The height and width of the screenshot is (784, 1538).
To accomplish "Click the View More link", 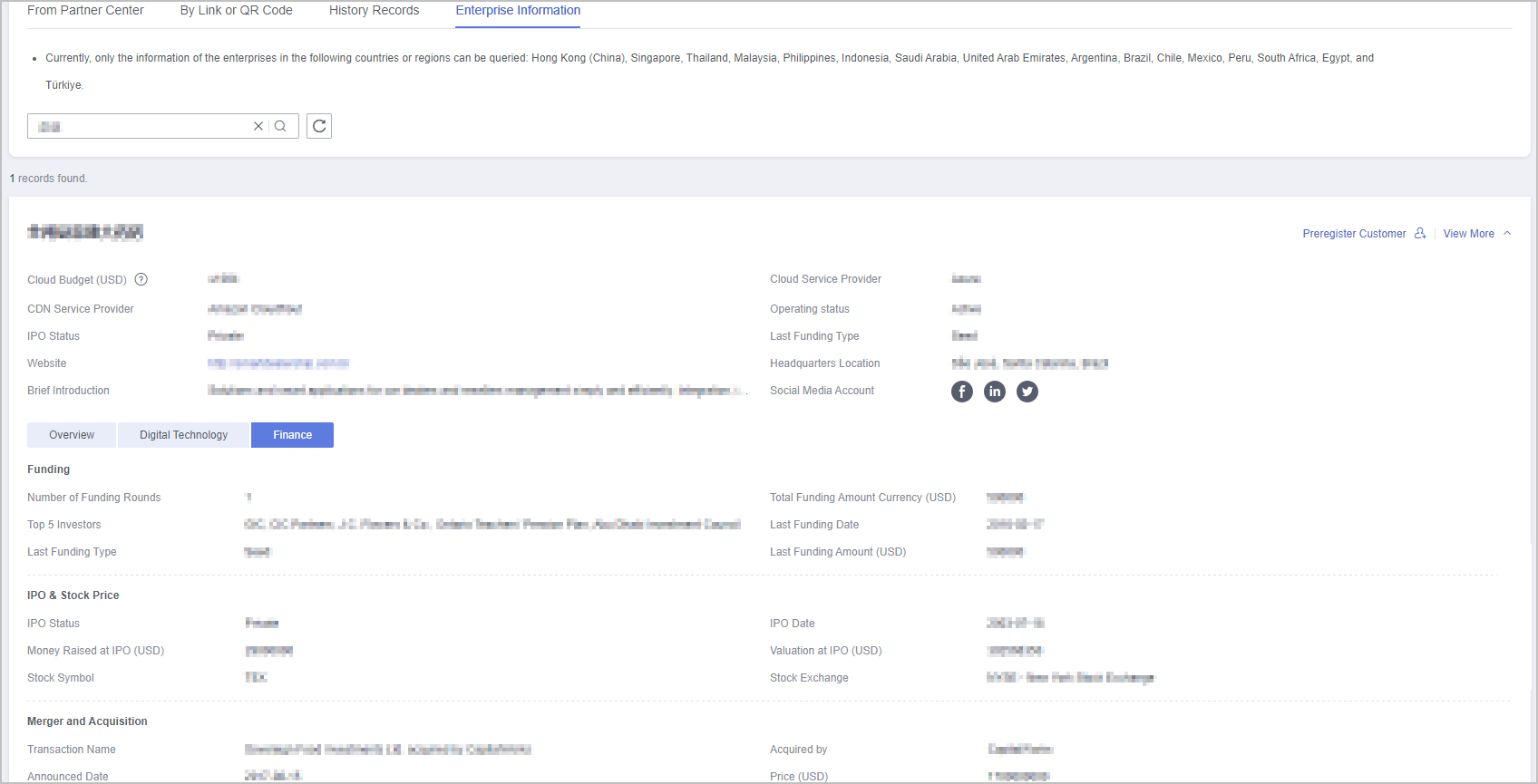I will (x=1468, y=234).
